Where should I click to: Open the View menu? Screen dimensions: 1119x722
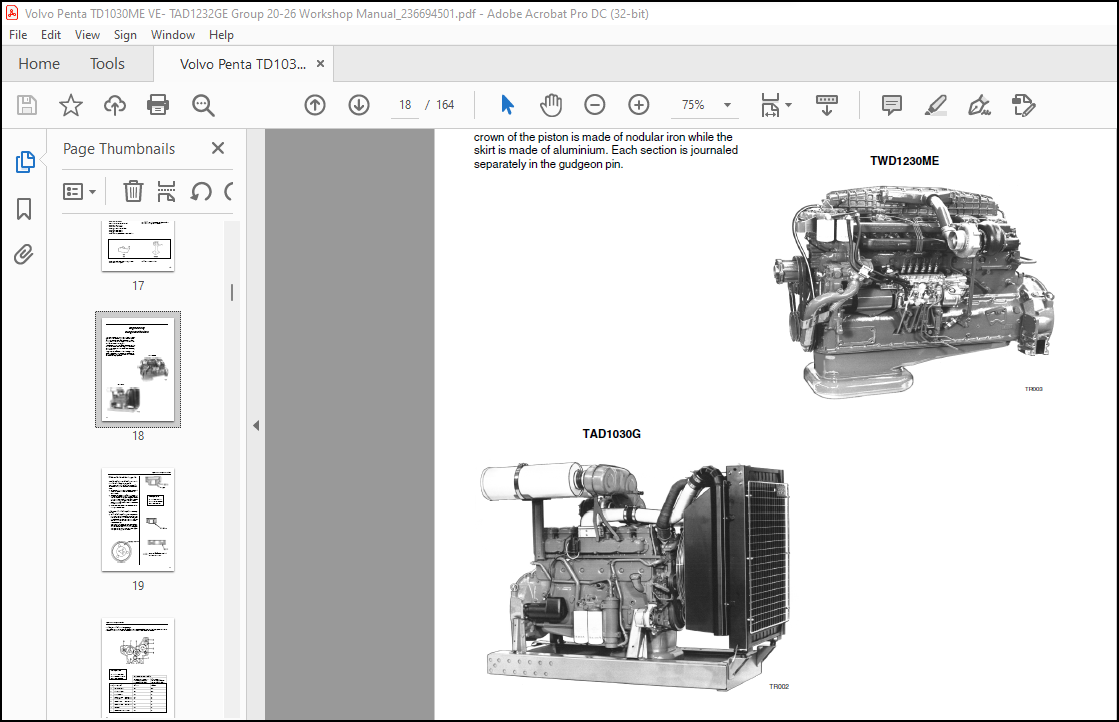pos(87,34)
